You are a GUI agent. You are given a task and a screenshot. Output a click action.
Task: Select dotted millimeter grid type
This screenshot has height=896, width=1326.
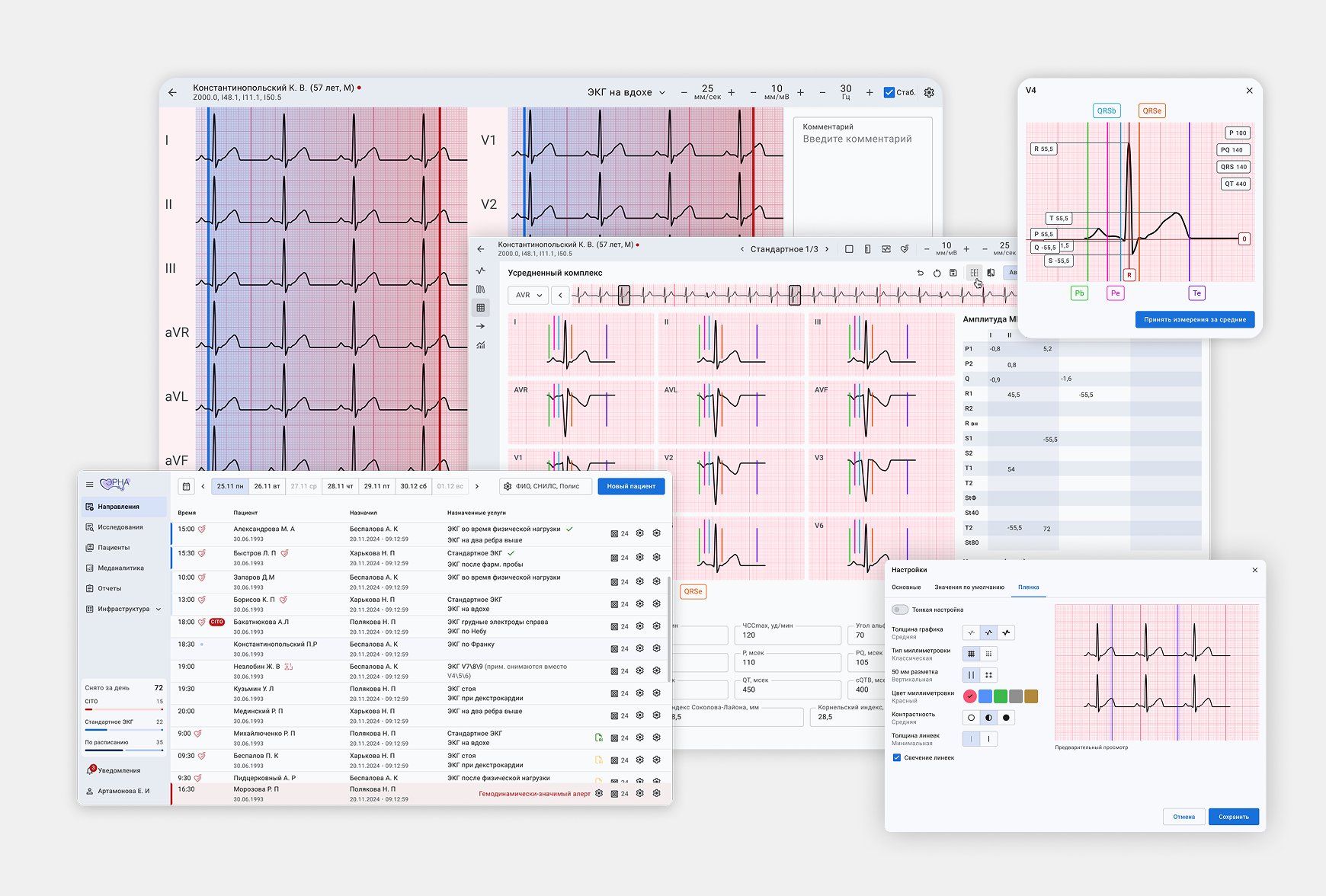tap(988, 654)
